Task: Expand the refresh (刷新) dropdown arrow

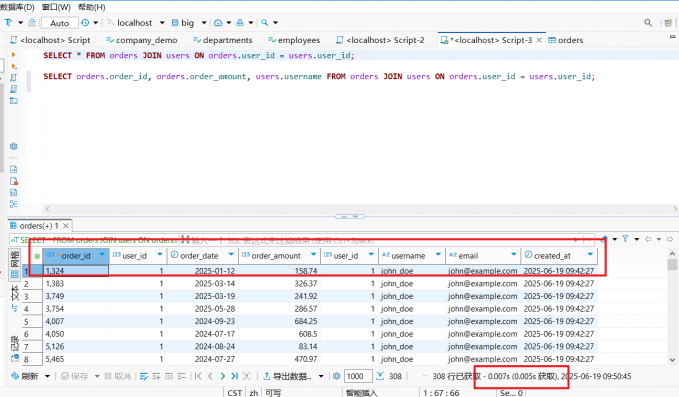Action: click(x=47, y=376)
